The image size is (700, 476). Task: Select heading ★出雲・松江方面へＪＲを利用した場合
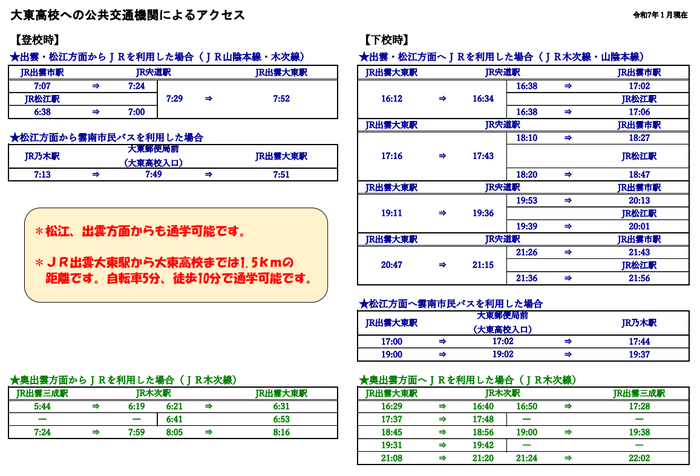(x=502, y=57)
